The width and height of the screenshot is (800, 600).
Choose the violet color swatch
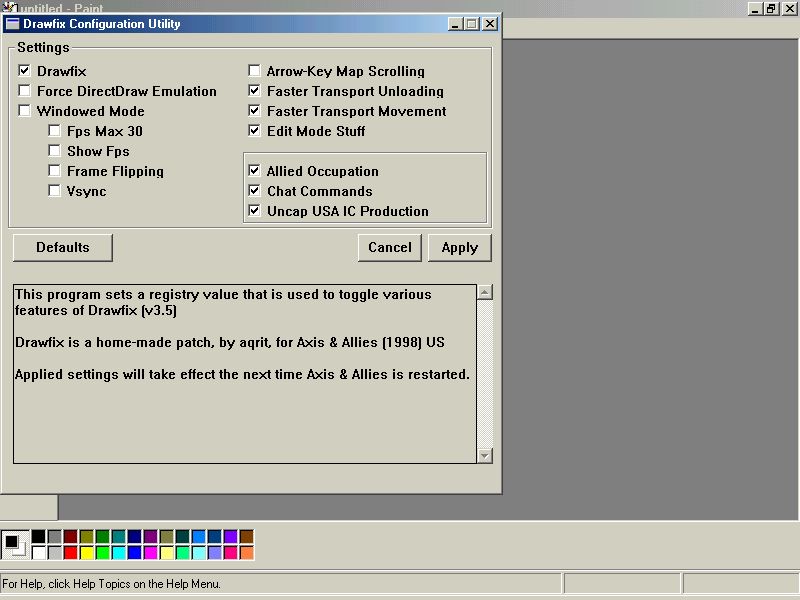click(x=231, y=536)
